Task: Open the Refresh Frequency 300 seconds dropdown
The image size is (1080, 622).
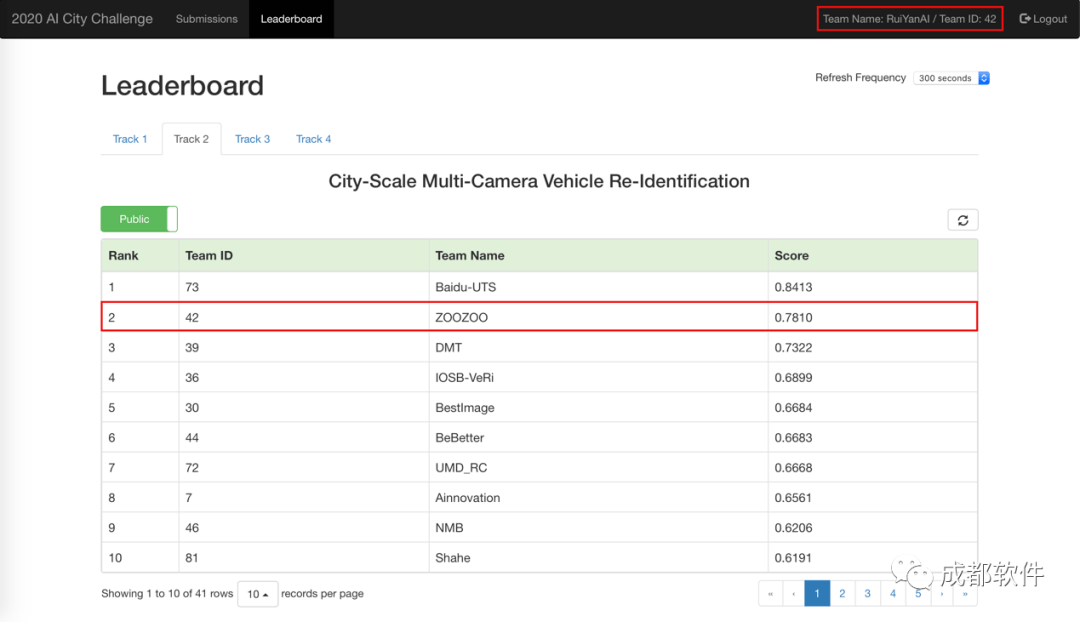Action: [951, 78]
